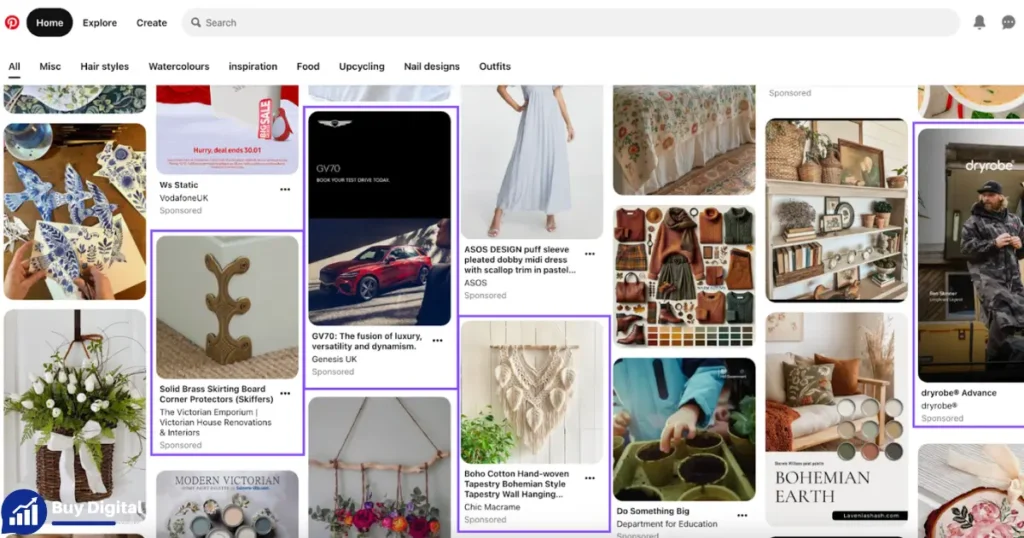Open the macrame wall hanging pin image
The image size is (1024, 538).
[x=532, y=392]
